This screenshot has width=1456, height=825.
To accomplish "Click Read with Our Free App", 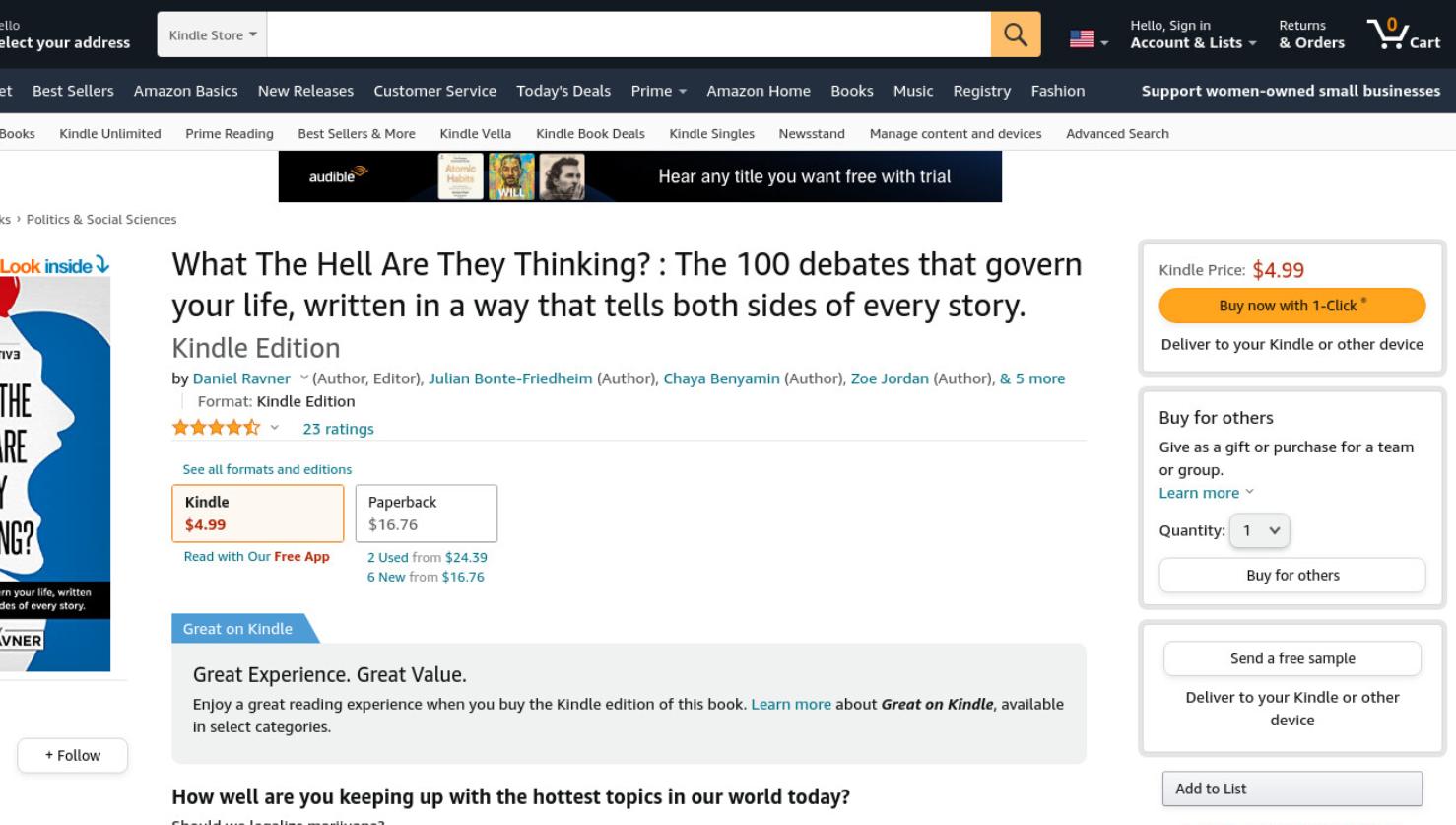I will tap(256, 556).
